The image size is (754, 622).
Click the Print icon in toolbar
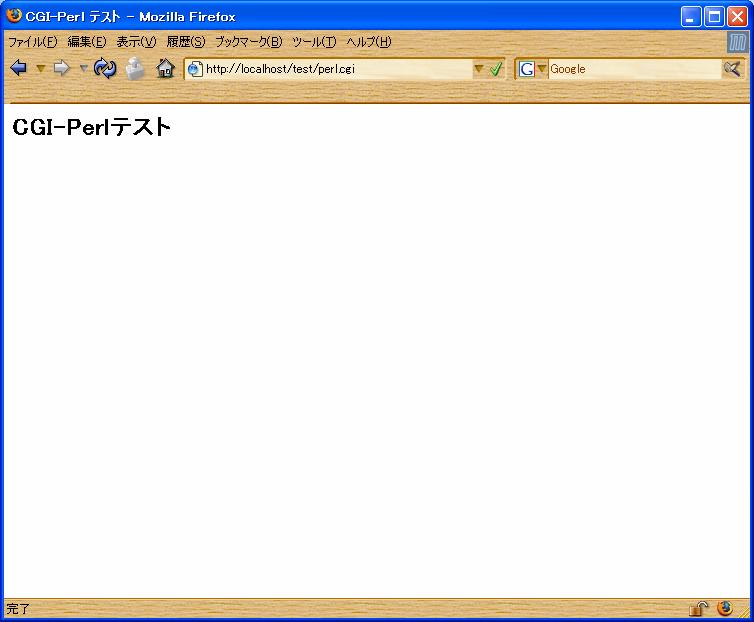(x=135, y=68)
